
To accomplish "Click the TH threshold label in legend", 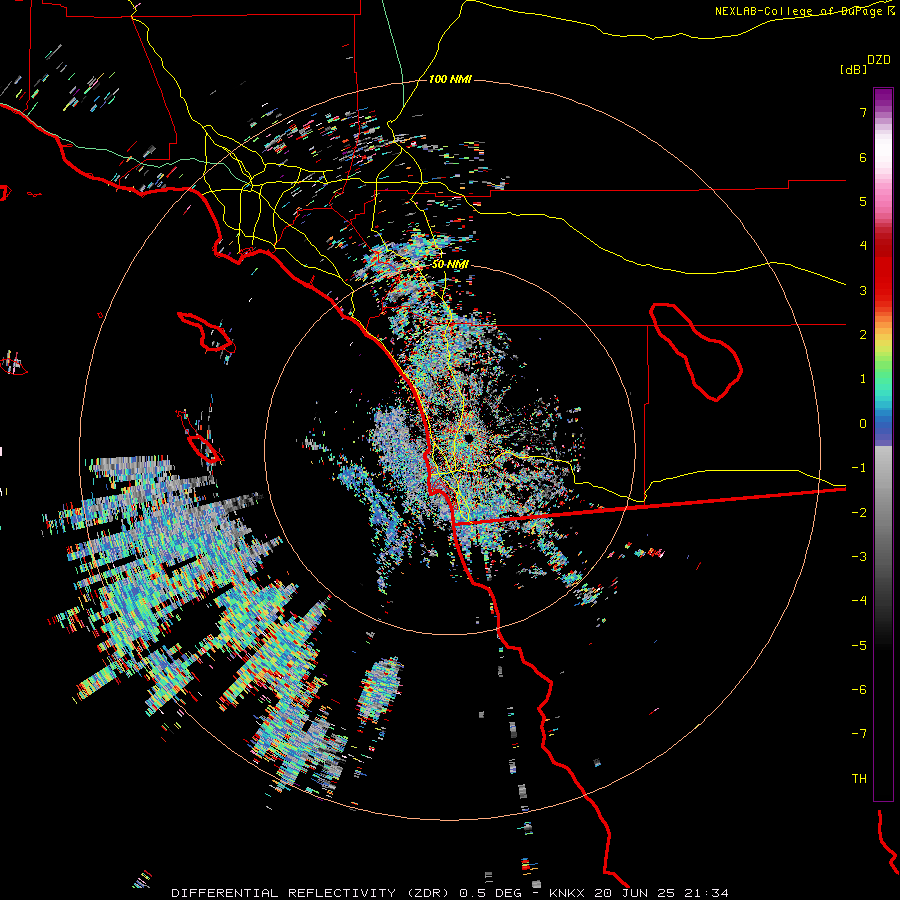I will tap(859, 779).
